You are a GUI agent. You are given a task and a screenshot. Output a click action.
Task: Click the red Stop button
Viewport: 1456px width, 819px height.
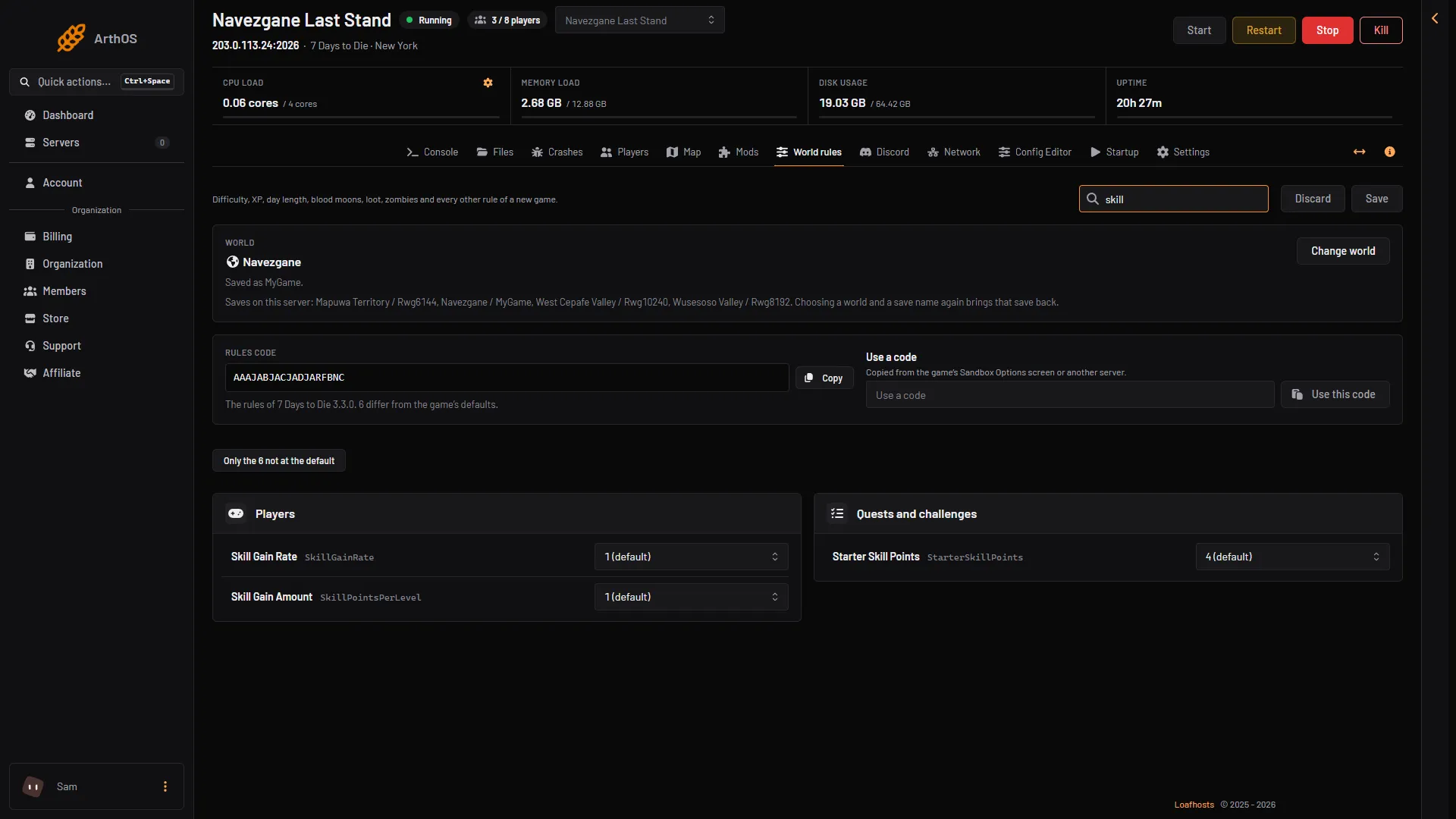(x=1327, y=30)
